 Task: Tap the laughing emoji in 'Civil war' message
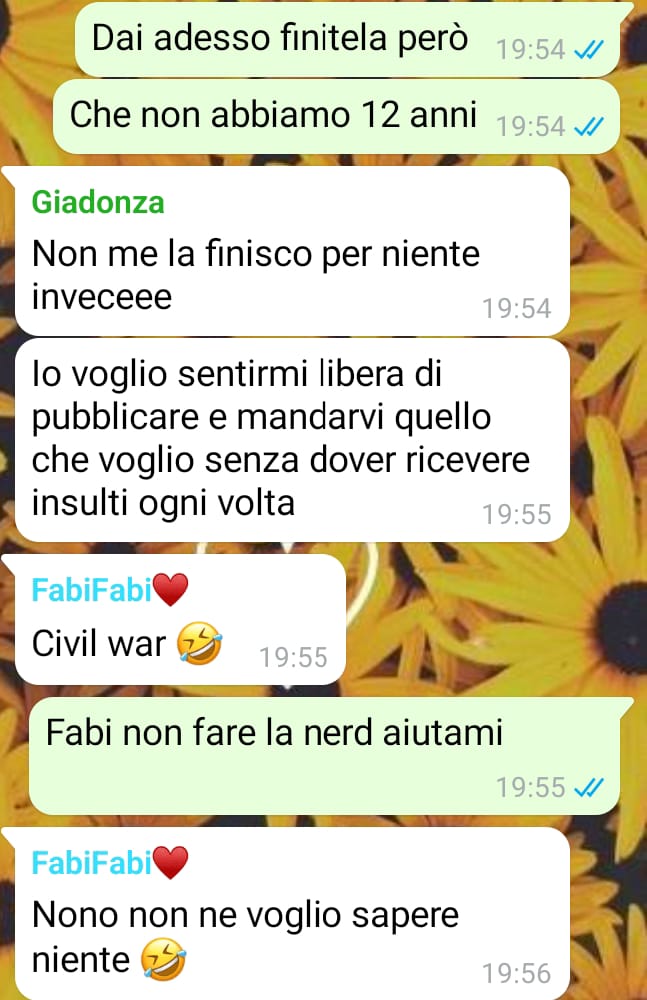tap(200, 643)
